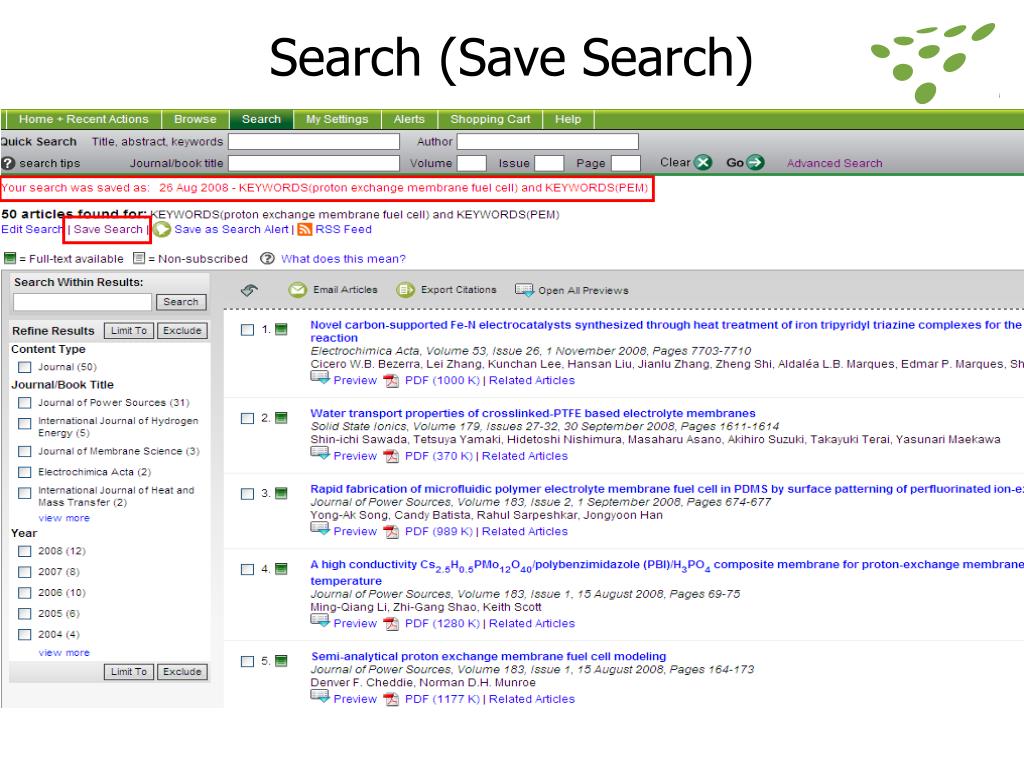1024x768 pixels.
Task: Click the Save as Search Alert icon
Action: [163, 229]
